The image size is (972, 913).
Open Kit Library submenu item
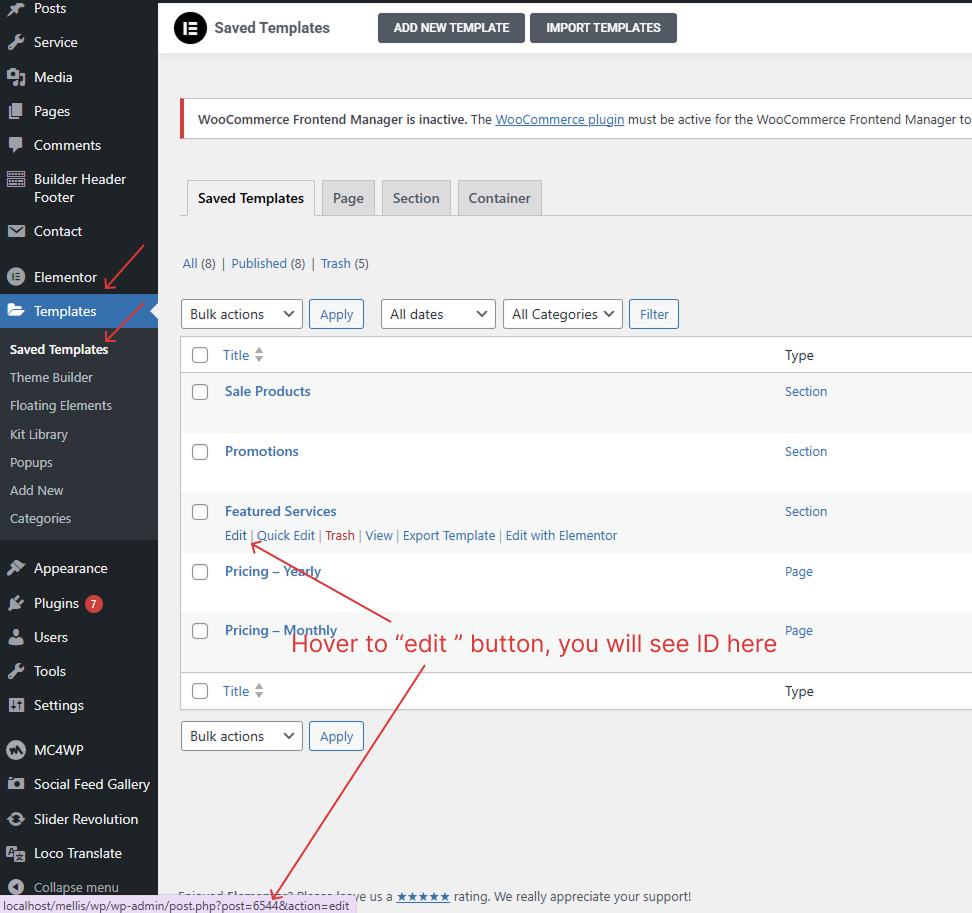tap(39, 434)
